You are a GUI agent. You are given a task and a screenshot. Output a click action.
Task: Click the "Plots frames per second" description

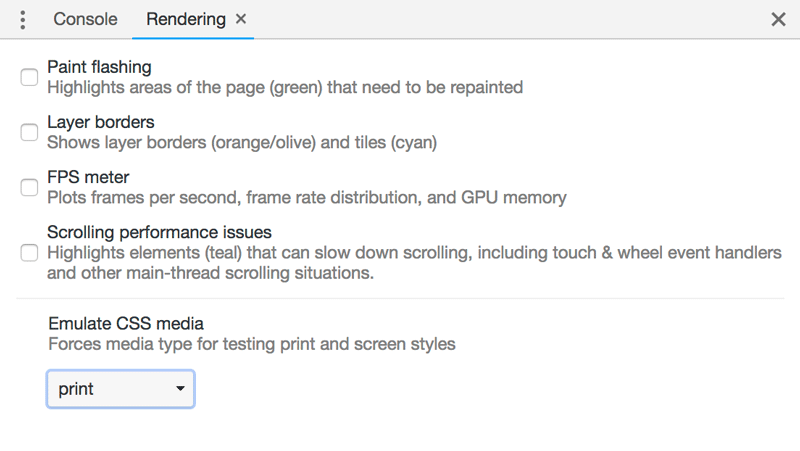pyautogui.click(x=306, y=197)
